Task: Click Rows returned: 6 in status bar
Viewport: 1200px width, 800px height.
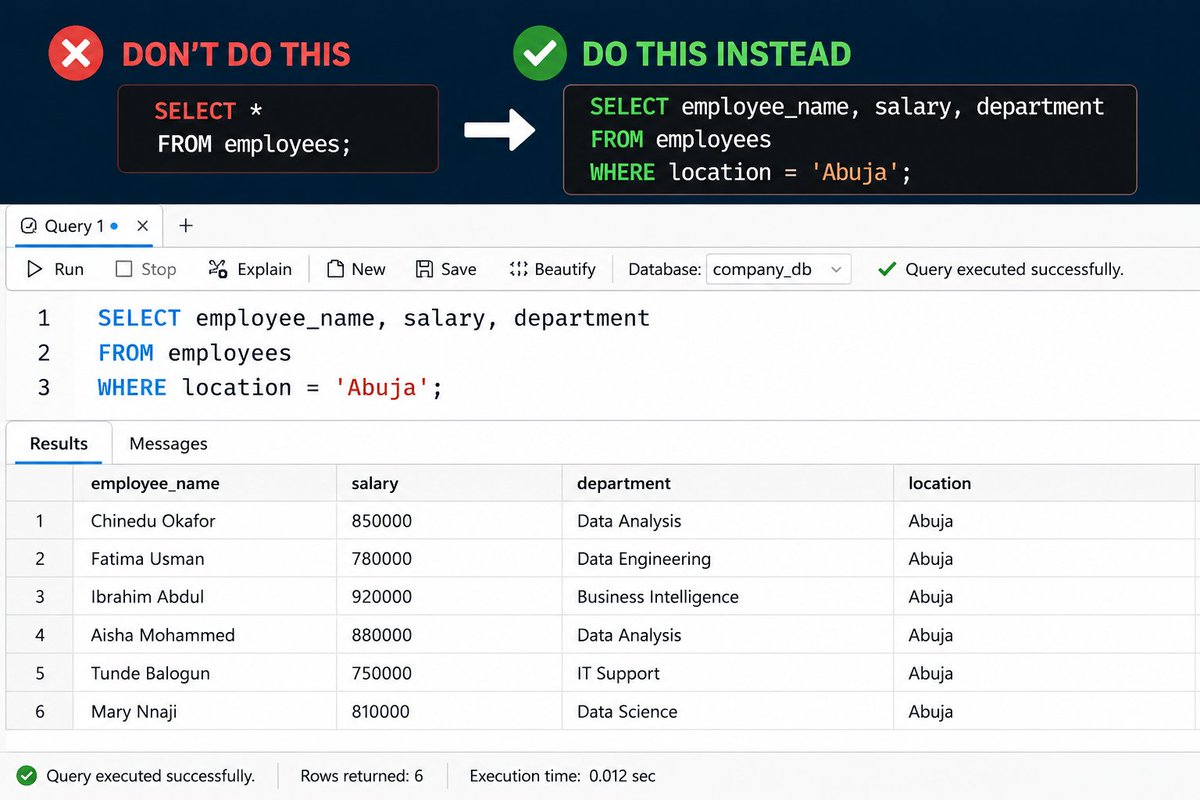Action: pyautogui.click(x=362, y=776)
